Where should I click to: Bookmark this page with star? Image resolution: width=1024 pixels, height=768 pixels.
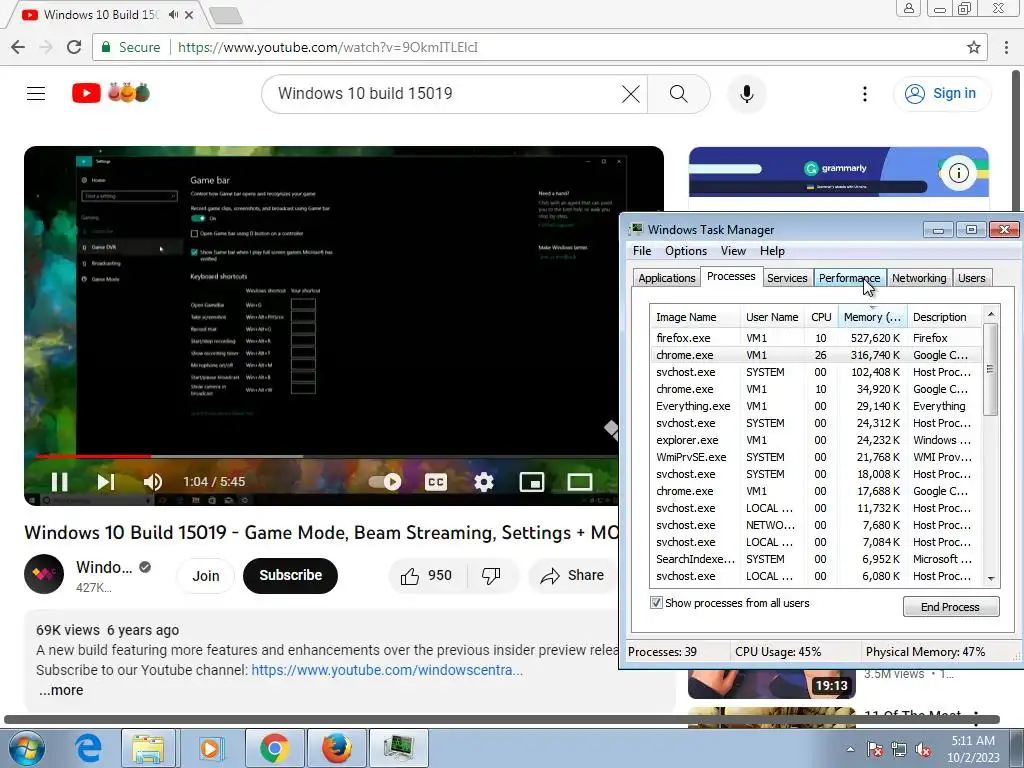click(x=974, y=47)
